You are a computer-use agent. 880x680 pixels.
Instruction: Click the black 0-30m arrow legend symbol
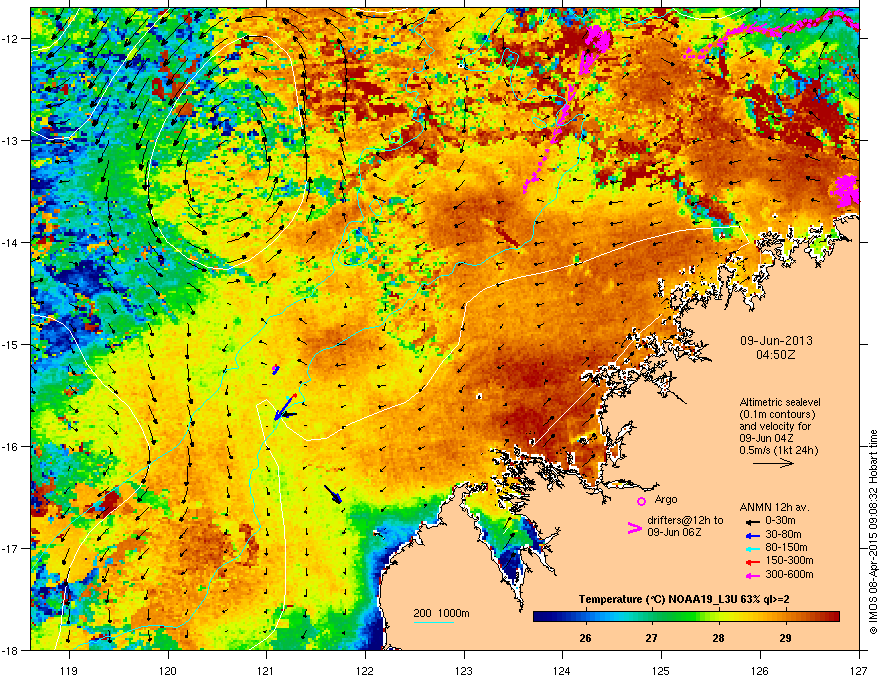point(752,521)
